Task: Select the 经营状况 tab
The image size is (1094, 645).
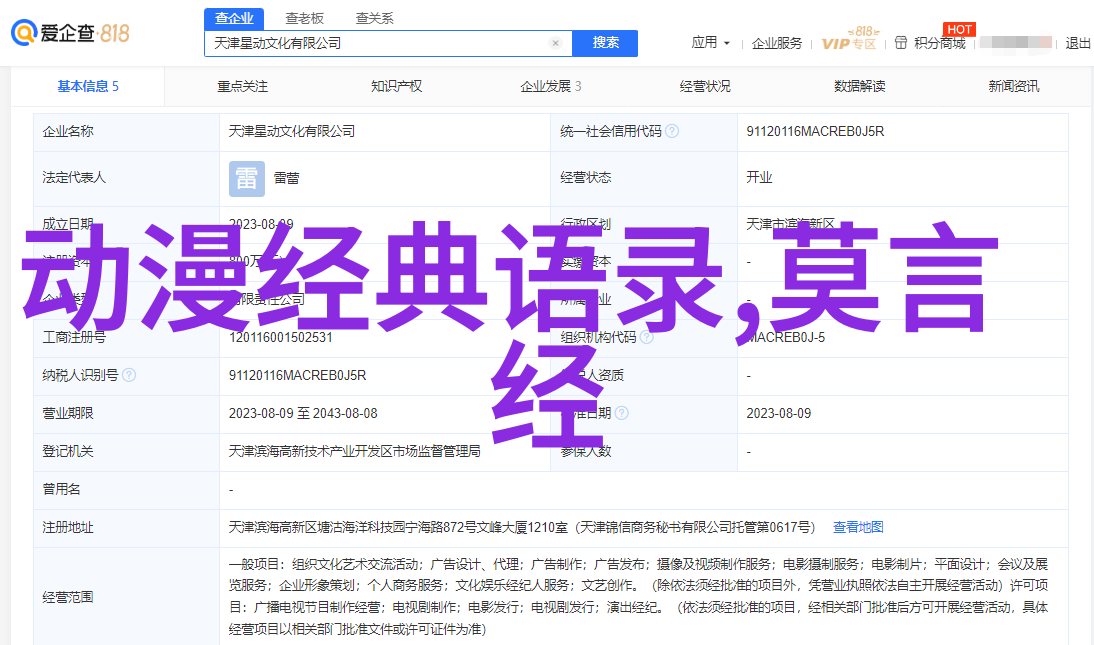Action: (x=705, y=86)
